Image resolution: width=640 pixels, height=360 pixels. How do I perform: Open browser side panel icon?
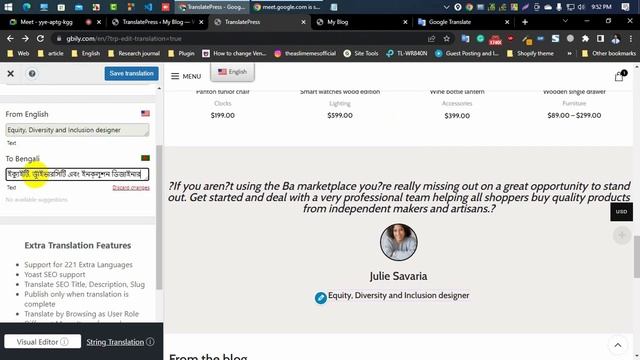click(600, 38)
